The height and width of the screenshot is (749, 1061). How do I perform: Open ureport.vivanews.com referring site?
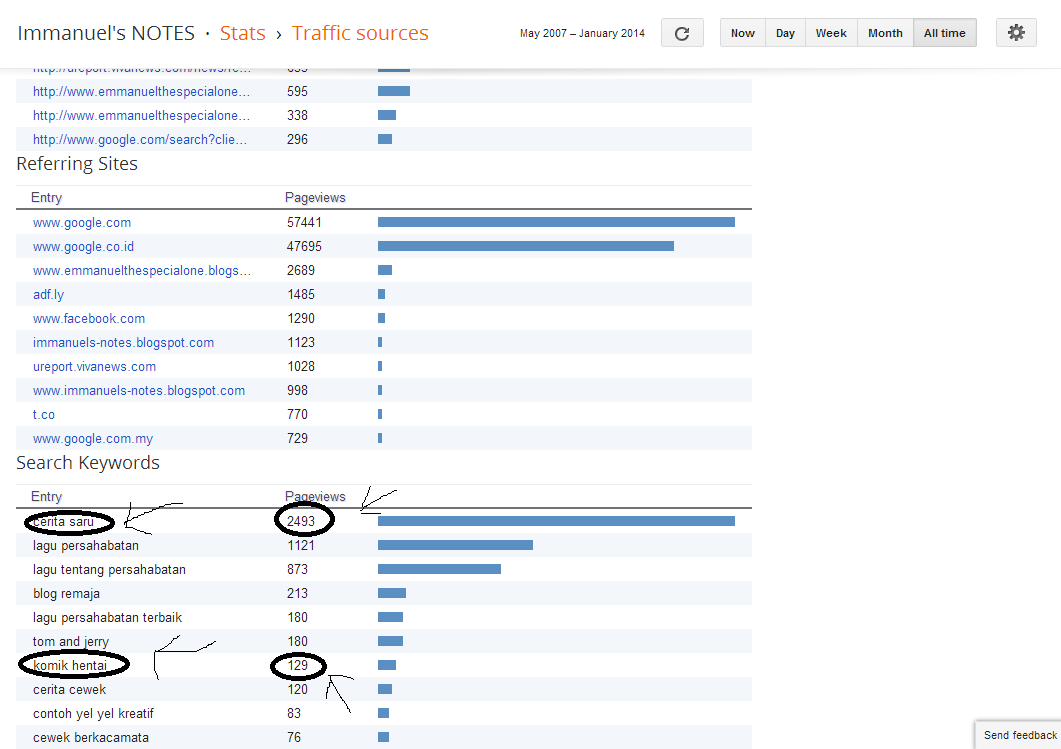94,367
